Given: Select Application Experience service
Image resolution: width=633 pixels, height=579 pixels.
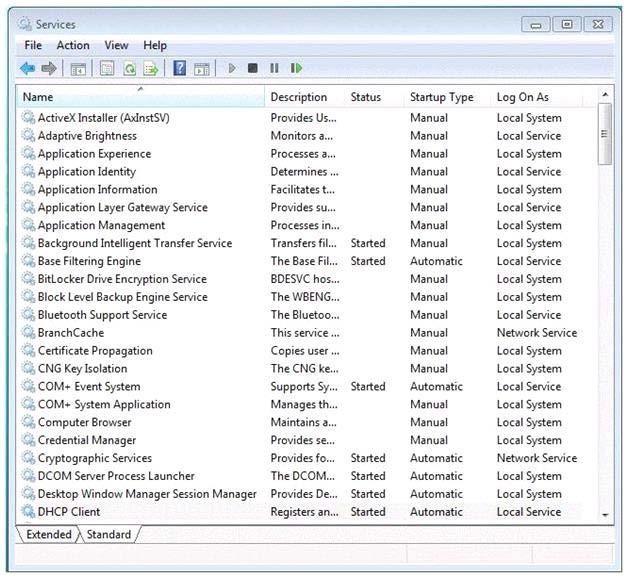Looking at the screenshot, I should tap(94, 153).
